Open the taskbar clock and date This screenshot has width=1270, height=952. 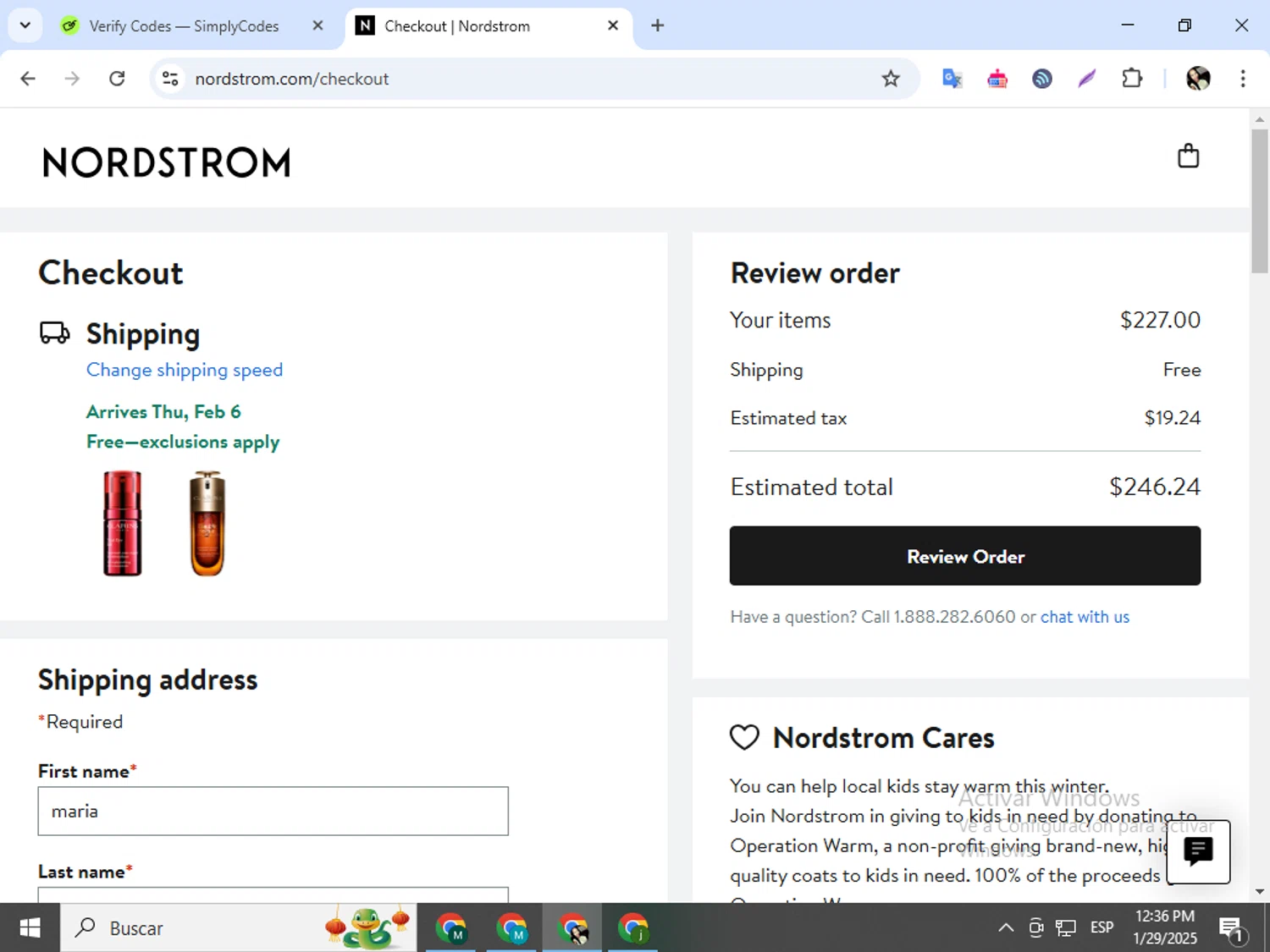(x=1165, y=927)
